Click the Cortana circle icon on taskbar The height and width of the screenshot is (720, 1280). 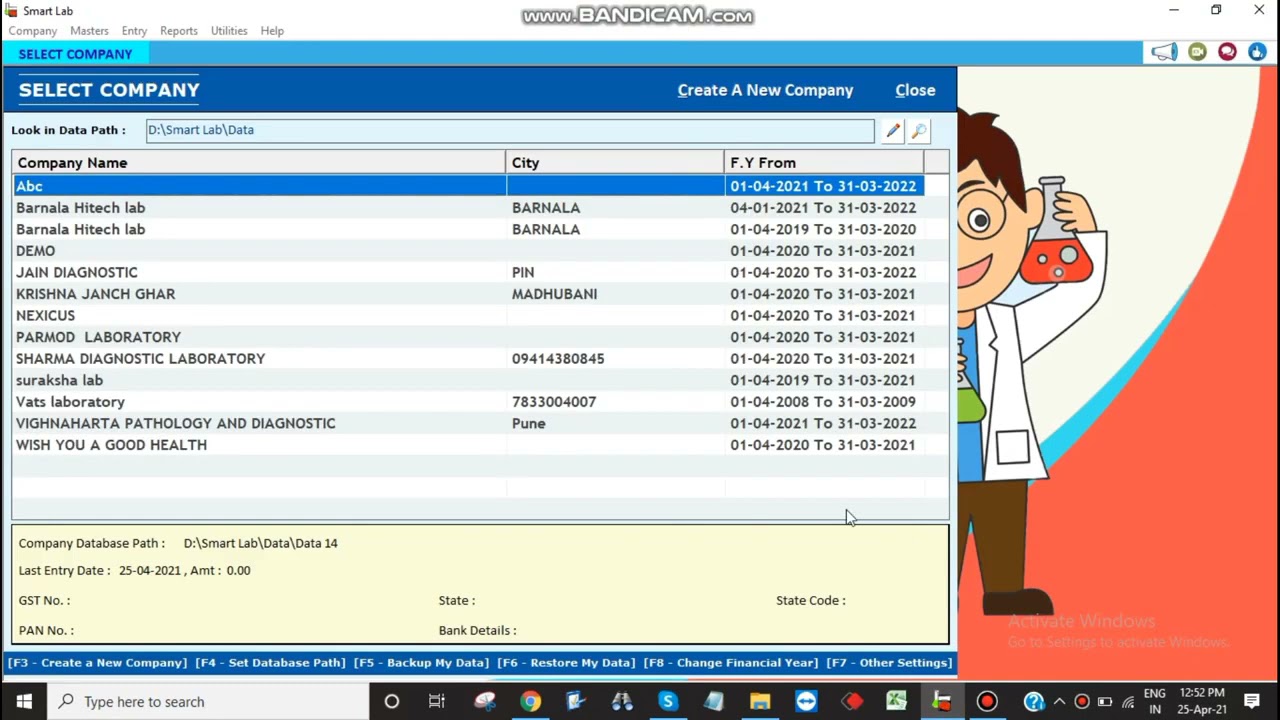pos(391,701)
